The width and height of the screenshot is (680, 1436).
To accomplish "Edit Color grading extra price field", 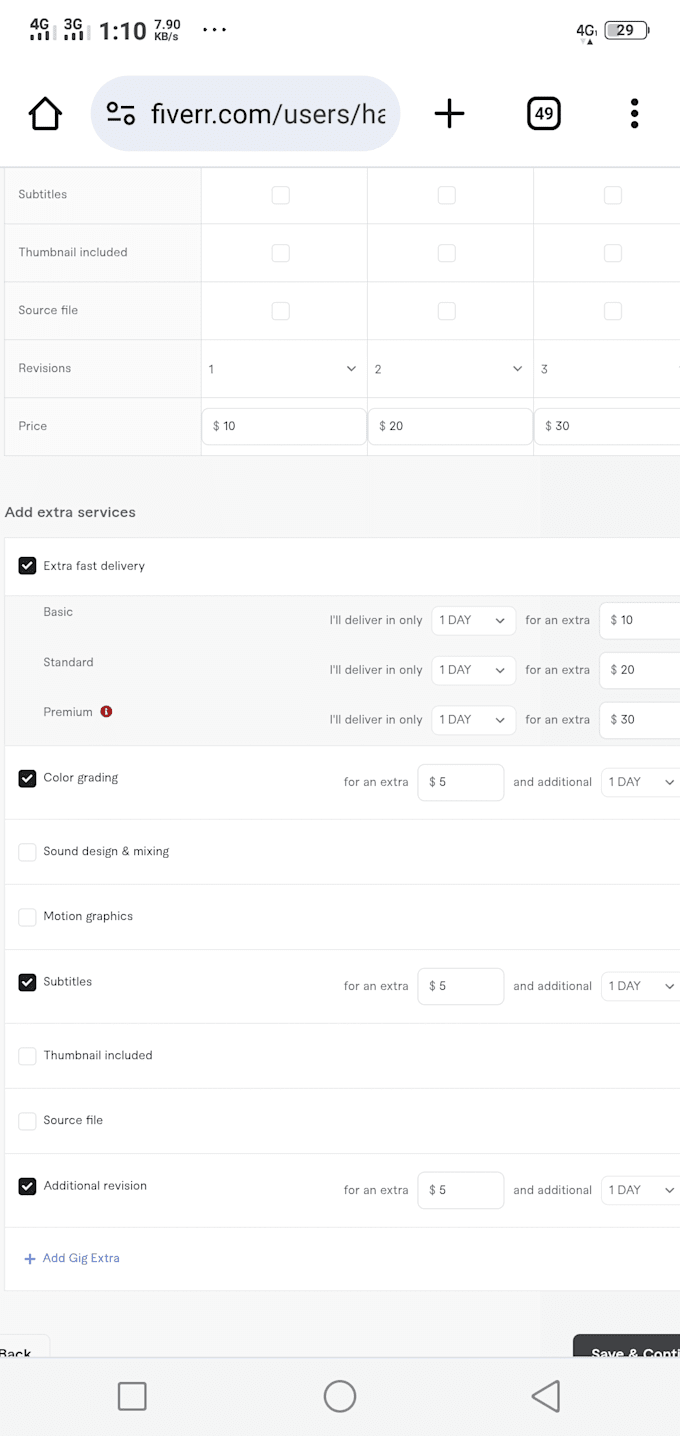I will (461, 782).
